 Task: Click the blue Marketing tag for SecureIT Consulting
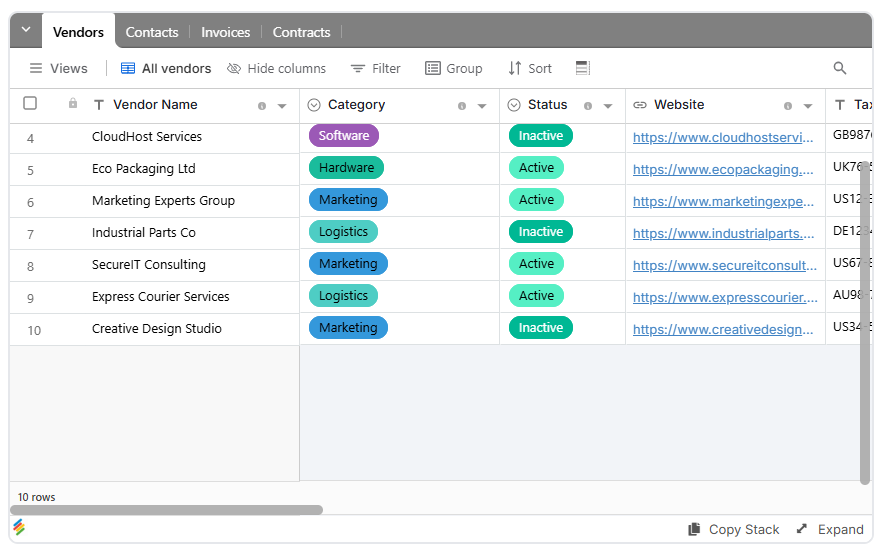[348, 264]
